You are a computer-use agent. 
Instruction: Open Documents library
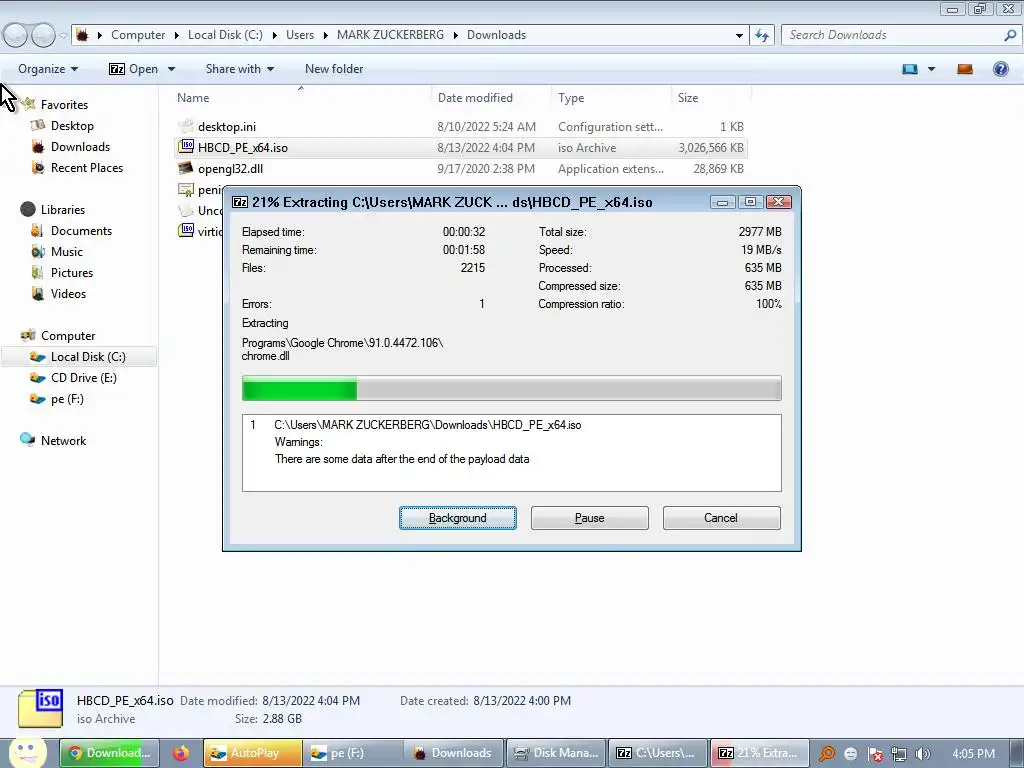81,231
